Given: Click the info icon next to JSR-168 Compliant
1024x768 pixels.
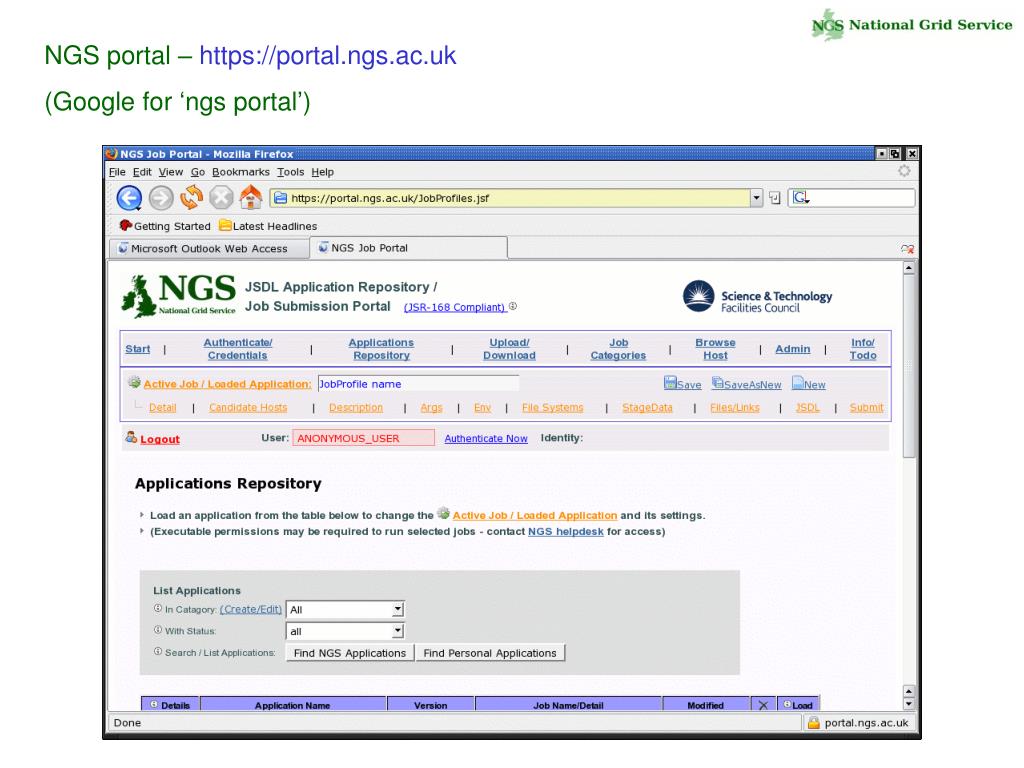Looking at the screenshot, I should pyautogui.click(x=513, y=306).
